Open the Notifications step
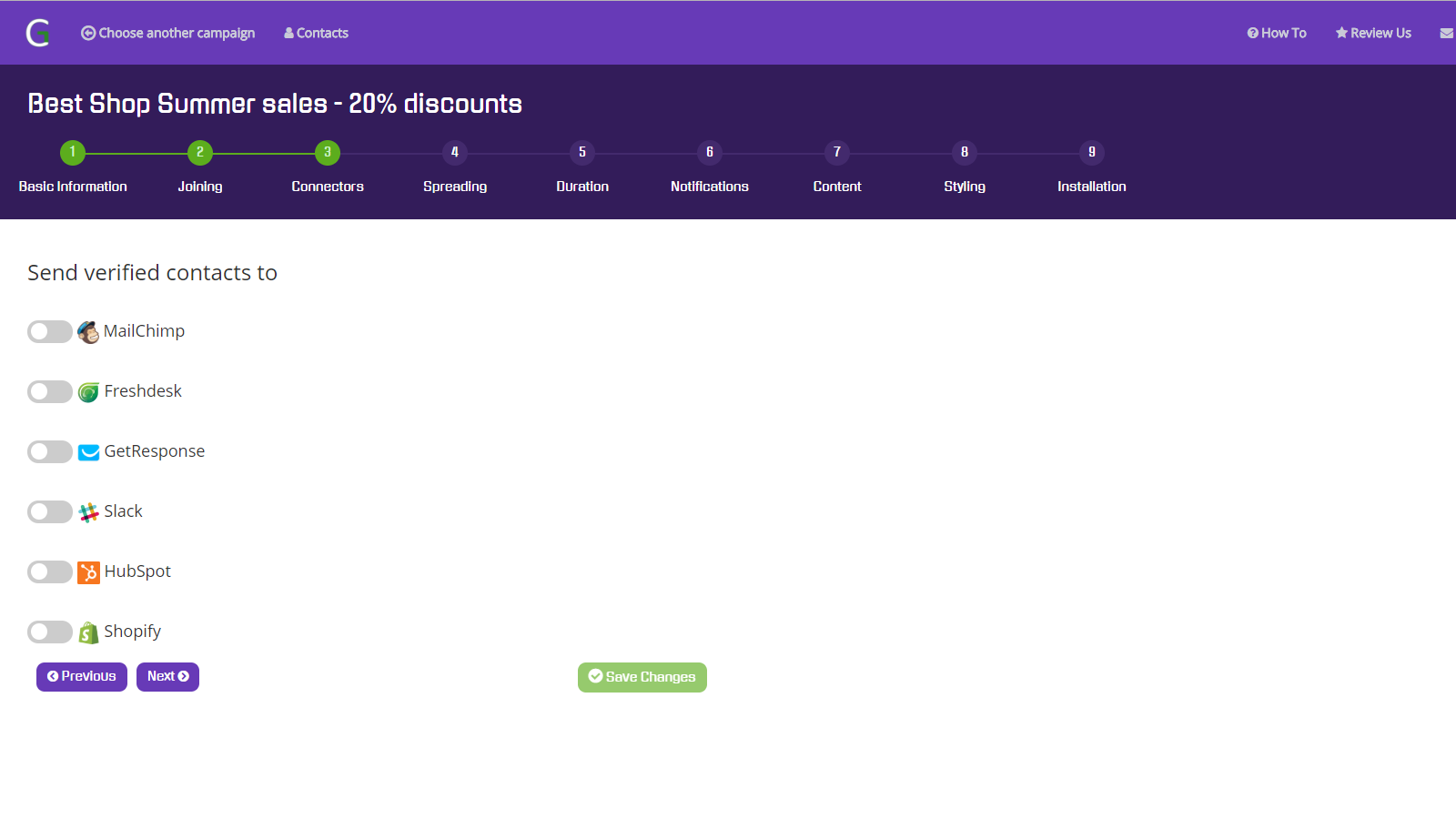 click(710, 187)
